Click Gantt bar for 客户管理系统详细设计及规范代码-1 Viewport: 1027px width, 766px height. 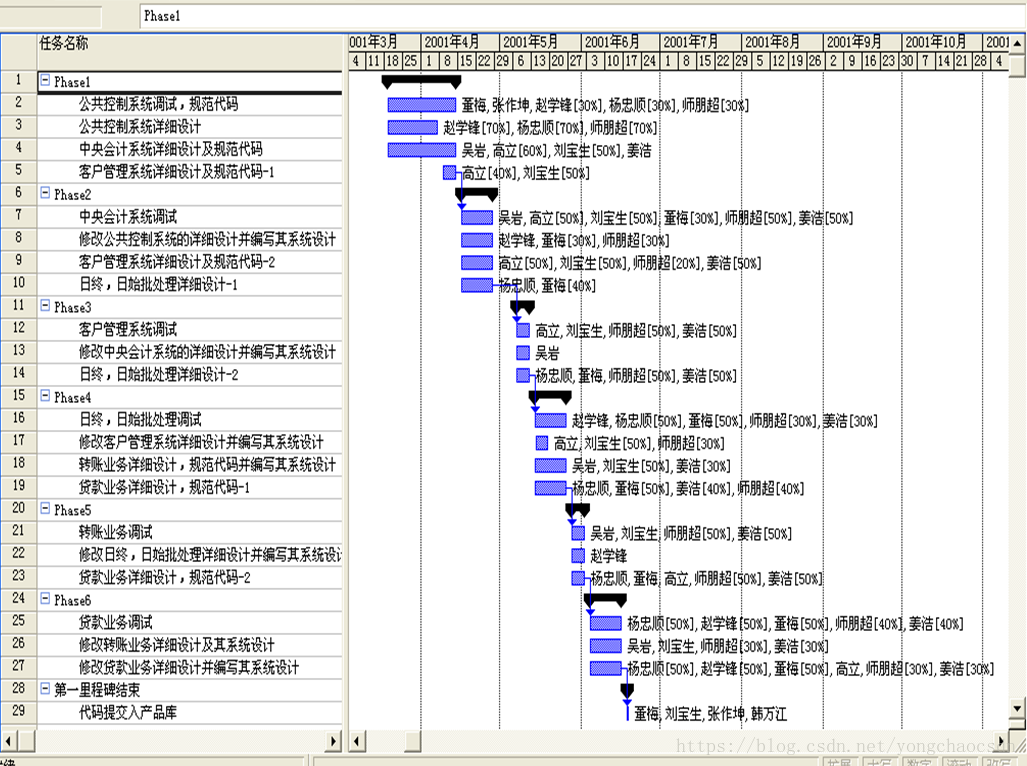(x=449, y=172)
